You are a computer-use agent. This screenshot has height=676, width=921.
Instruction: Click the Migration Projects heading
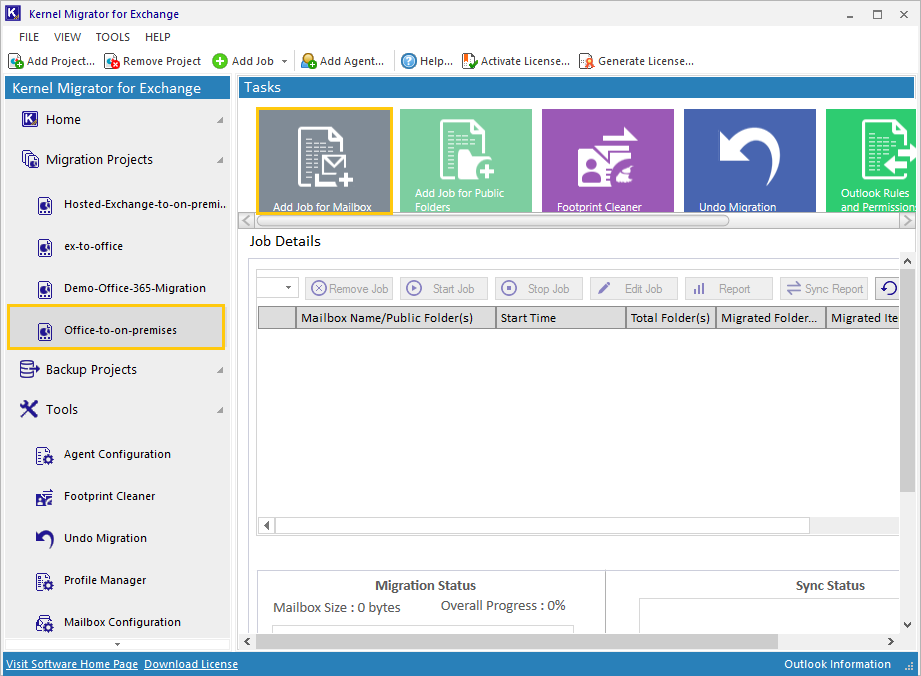(99, 159)
